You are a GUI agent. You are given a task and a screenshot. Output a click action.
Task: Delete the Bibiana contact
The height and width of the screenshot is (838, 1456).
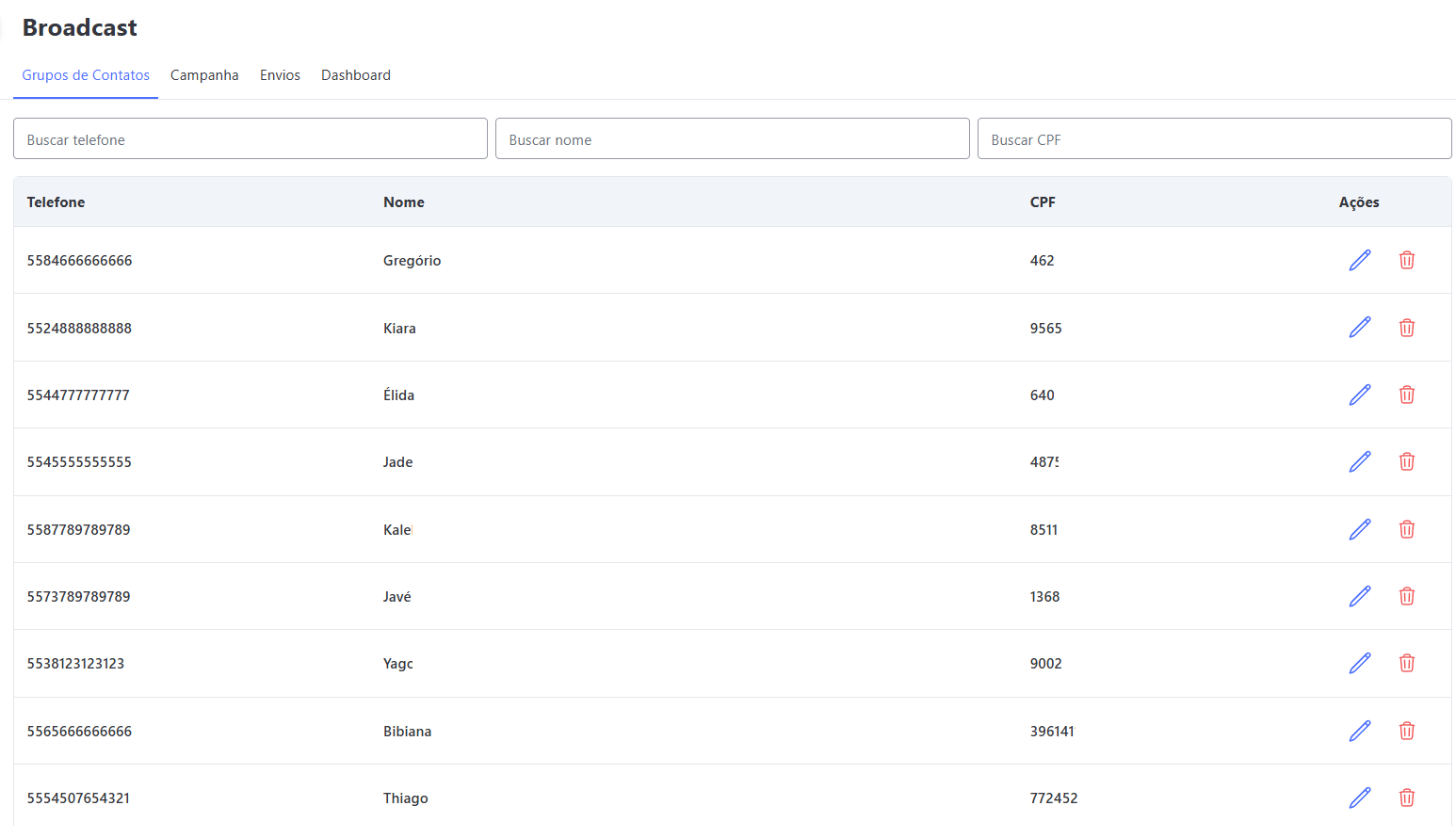click(1406, 731)
